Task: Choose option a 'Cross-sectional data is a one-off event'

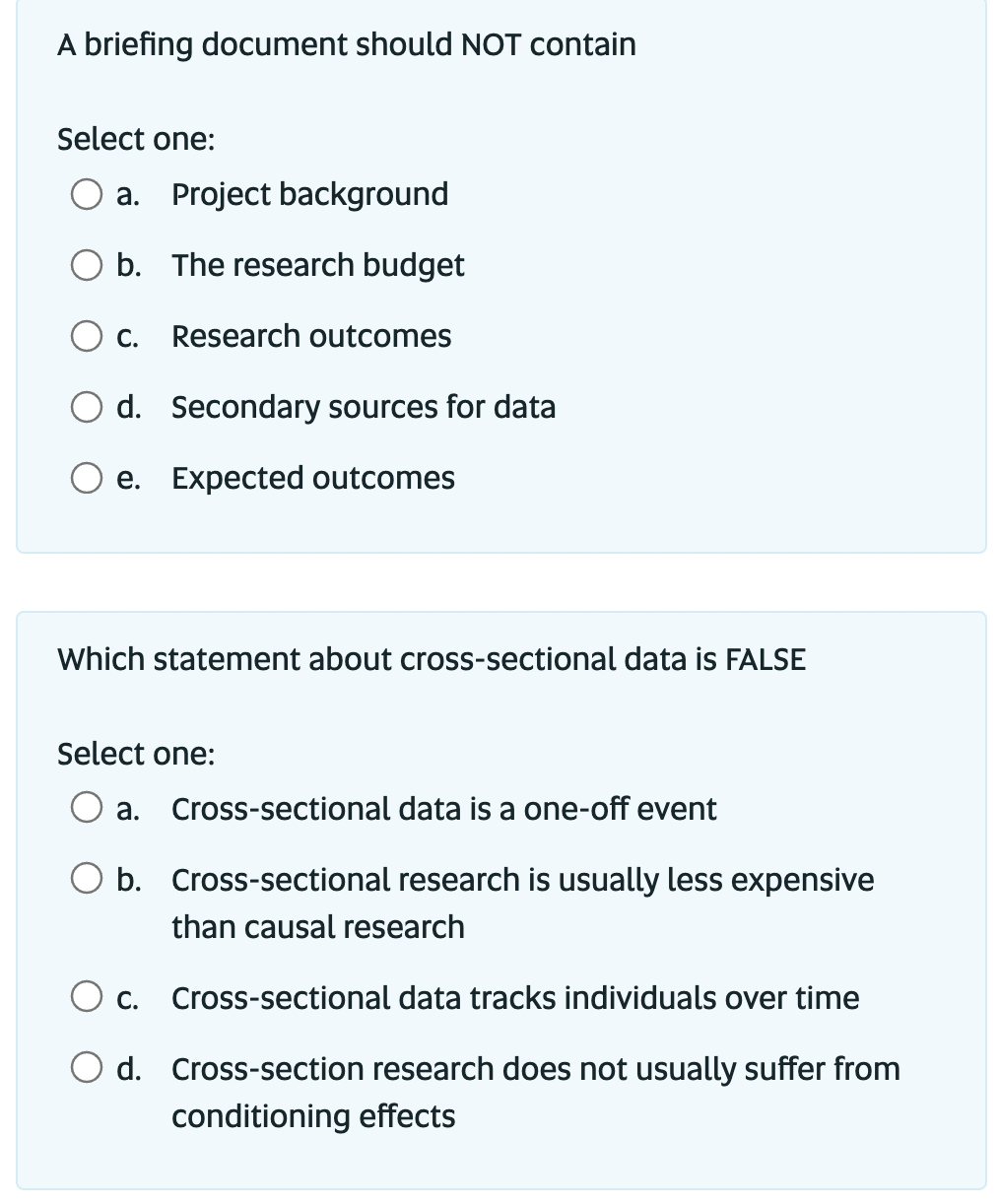Action: tap(87, 810)
